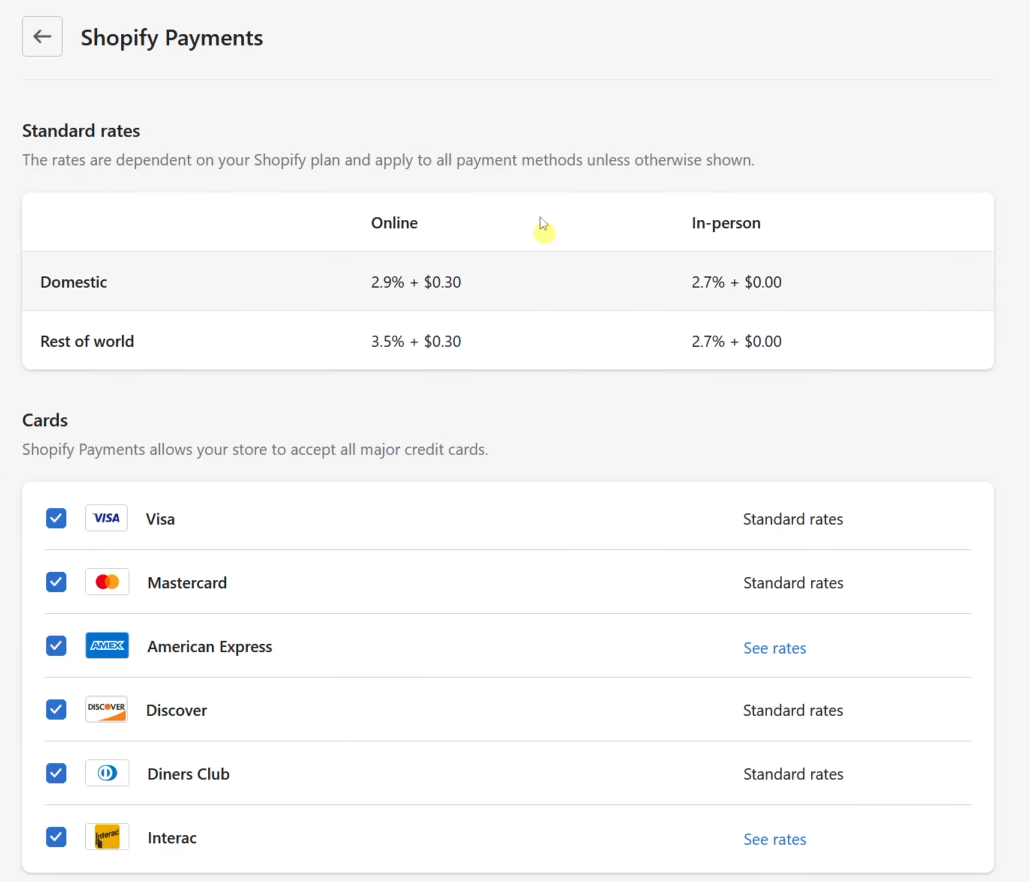Select the Rest of world row label
The width and height of the screenshot is (1030, 882).
[x=87, y=341]
